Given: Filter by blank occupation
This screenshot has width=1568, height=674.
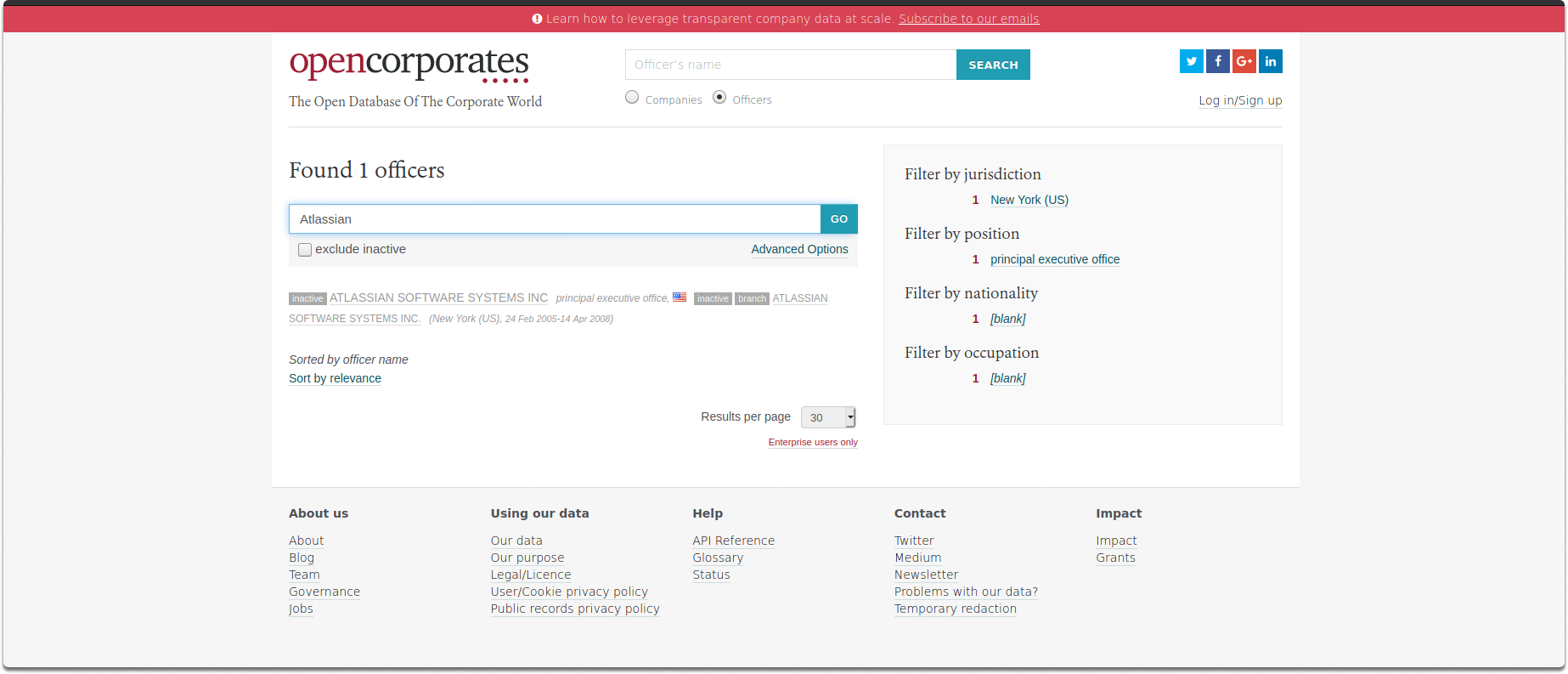Looking at the screenshot, I should (1008, 378).
